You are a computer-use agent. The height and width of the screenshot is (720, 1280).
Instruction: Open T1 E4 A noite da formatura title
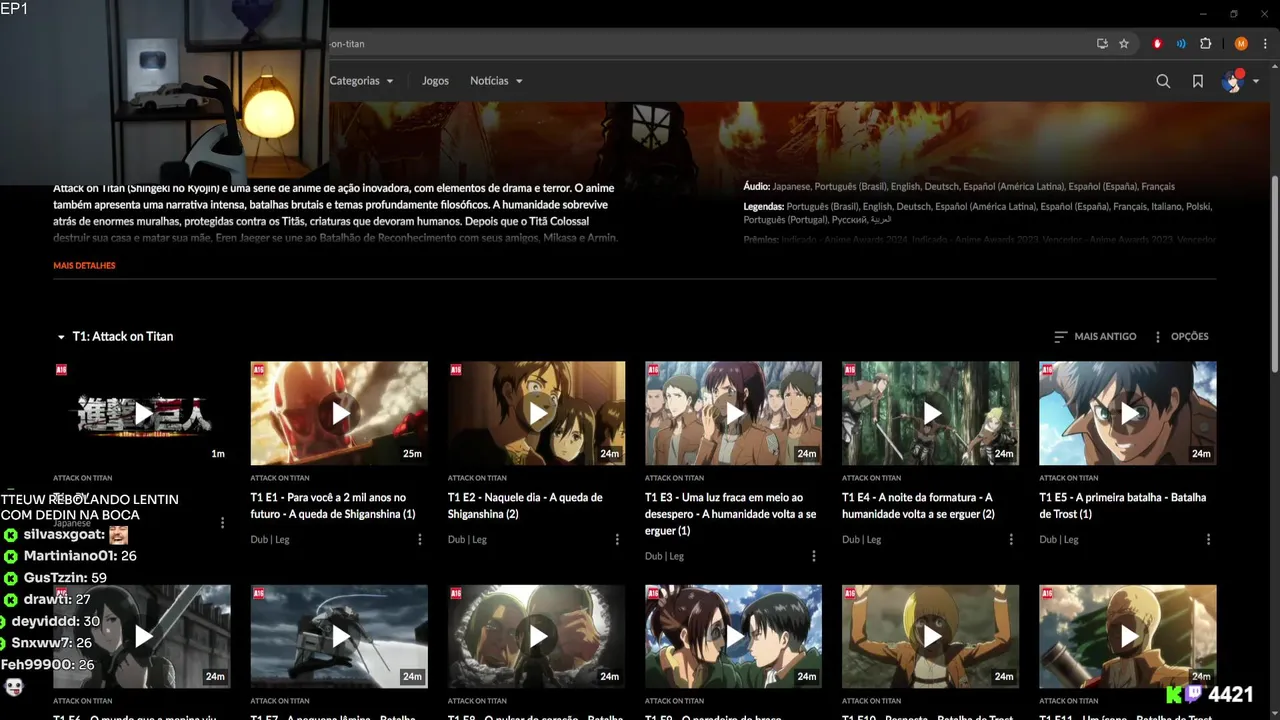(x=918, y=506)
